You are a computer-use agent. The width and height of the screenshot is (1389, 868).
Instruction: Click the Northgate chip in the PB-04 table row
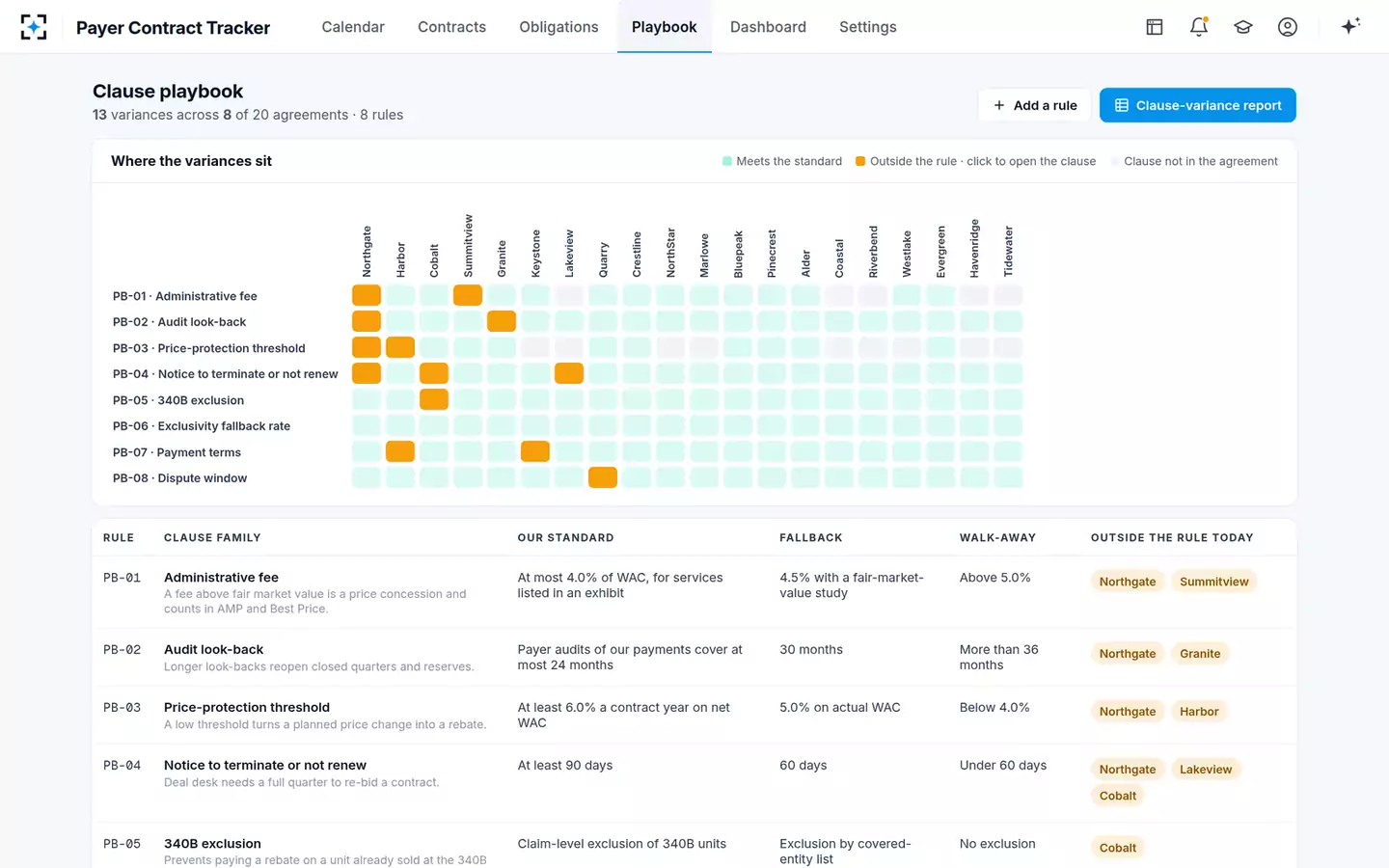click(x=1128, y=770)
